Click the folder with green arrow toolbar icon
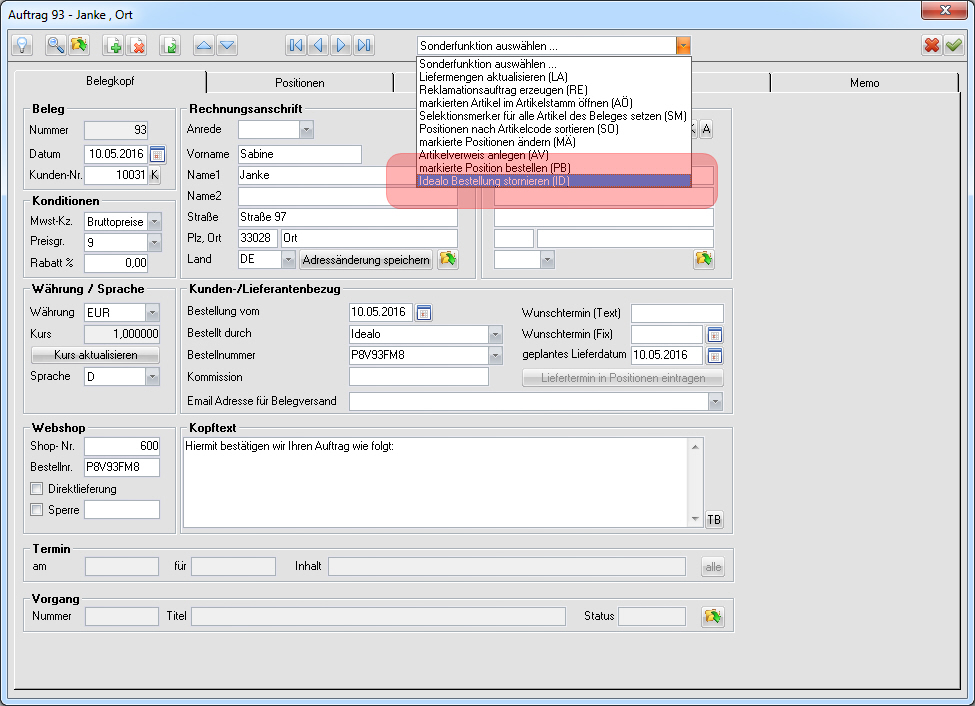This screenshot has width=975, height=706. 79,45
